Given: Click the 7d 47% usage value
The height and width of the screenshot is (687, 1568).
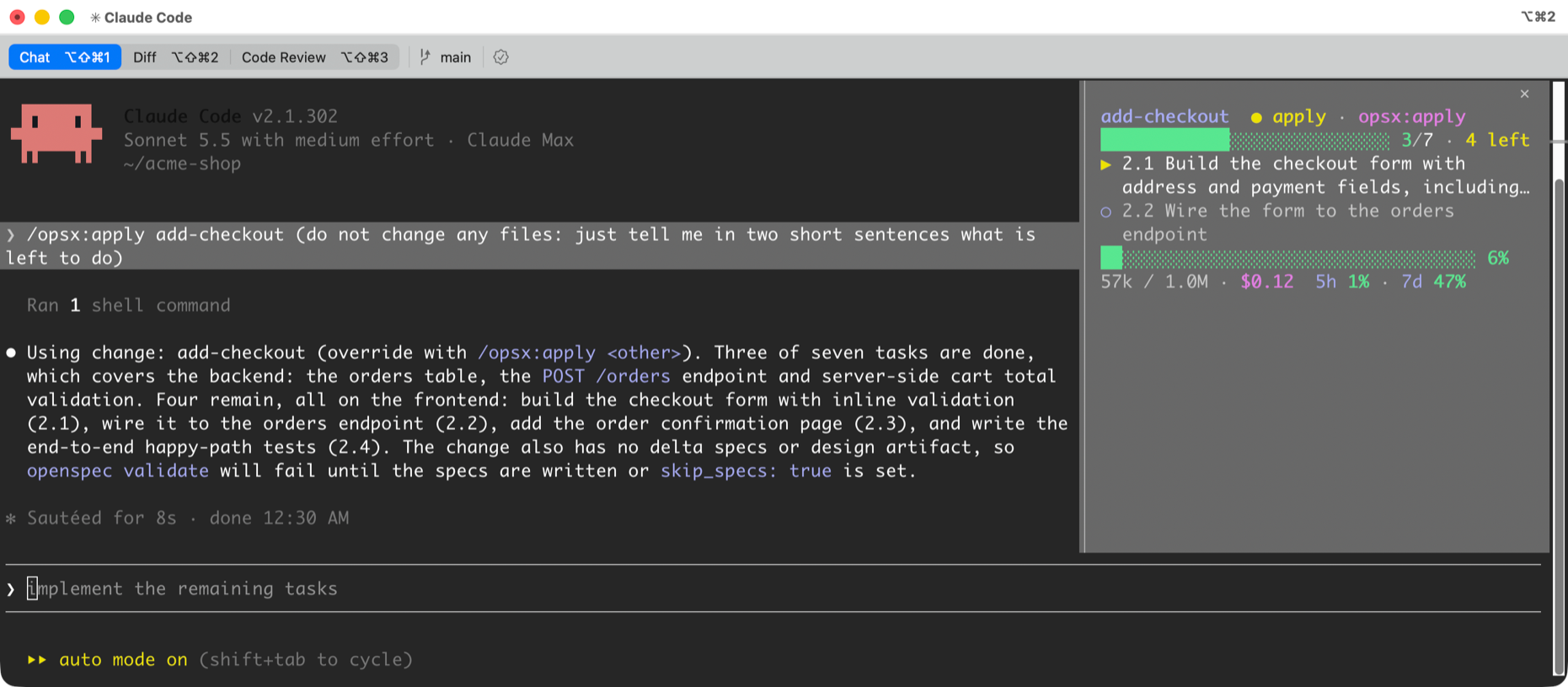Looking at the screenshot, I should coord(1433,282).
